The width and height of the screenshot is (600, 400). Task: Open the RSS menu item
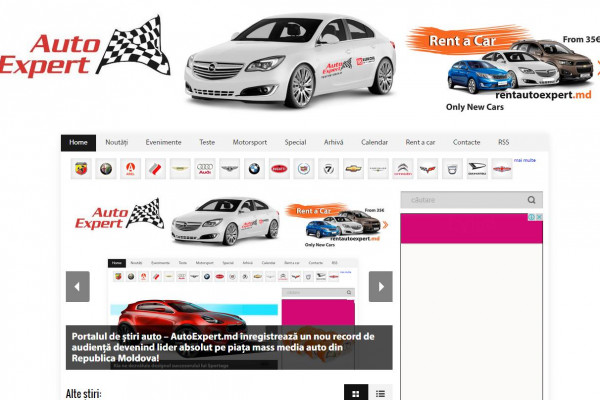coord(504,142)
